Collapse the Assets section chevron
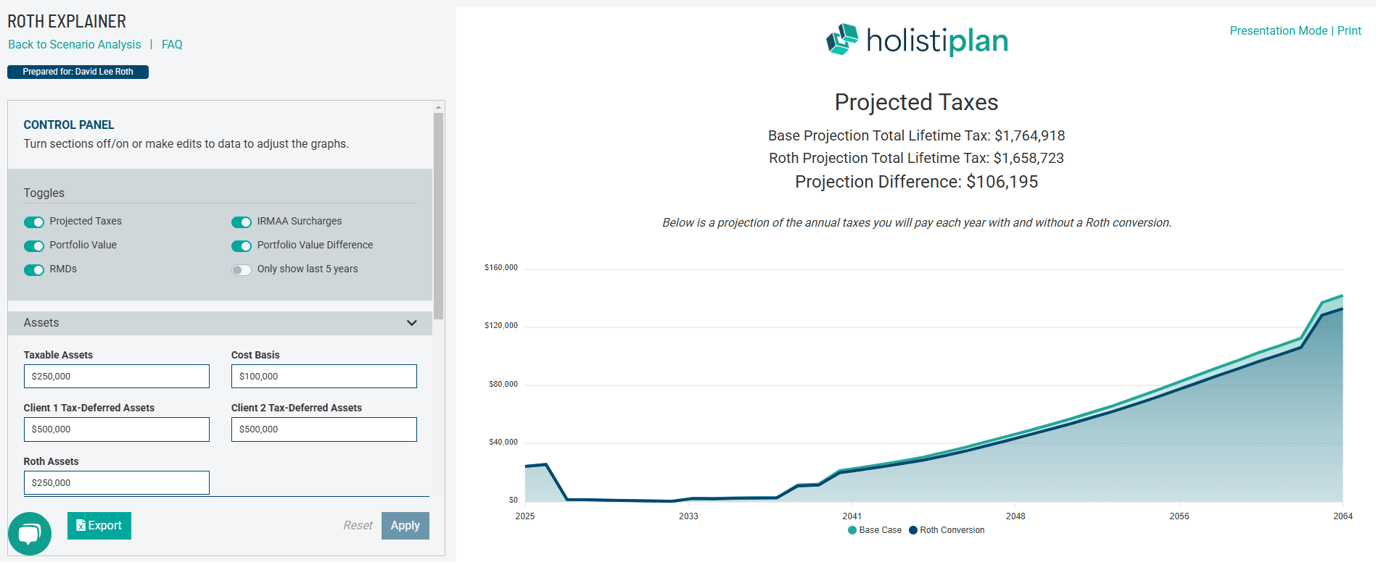The height and width of the screenshot is (562, 1376). click(x=412, y=323)
